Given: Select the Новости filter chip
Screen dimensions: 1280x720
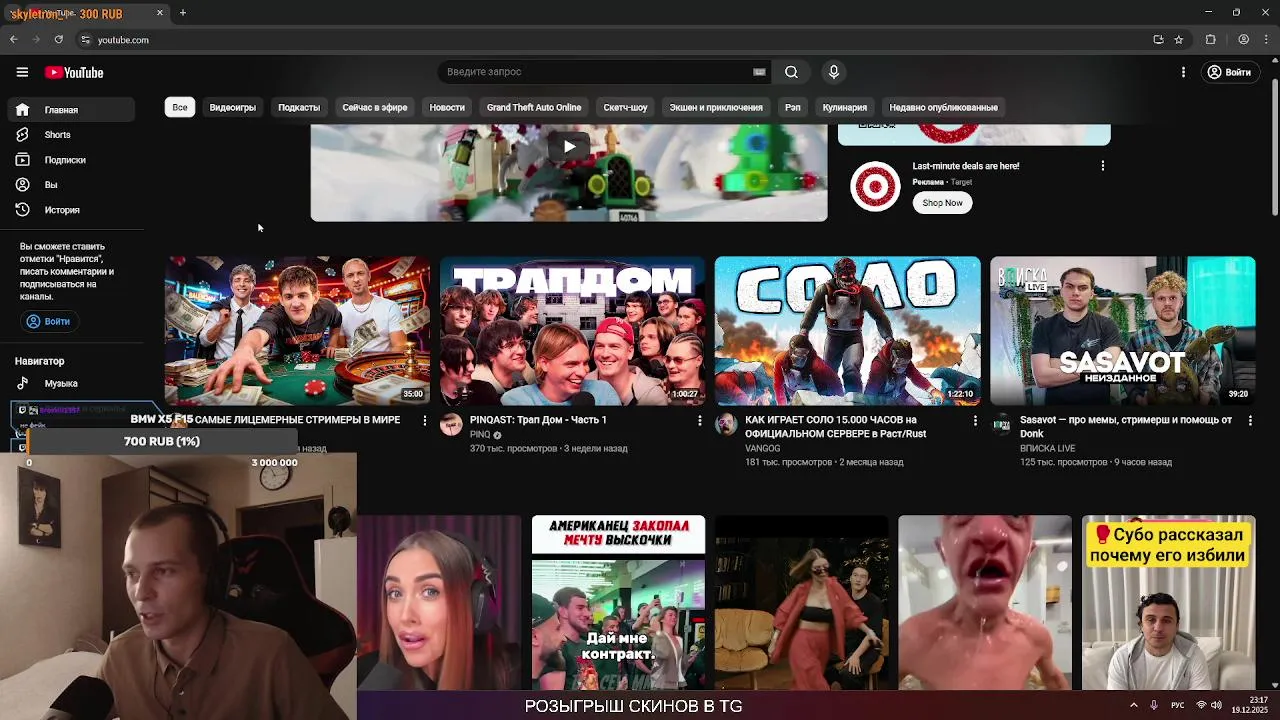Looking at the screenshot, I should pyautogui.click(x=447, y=107).
